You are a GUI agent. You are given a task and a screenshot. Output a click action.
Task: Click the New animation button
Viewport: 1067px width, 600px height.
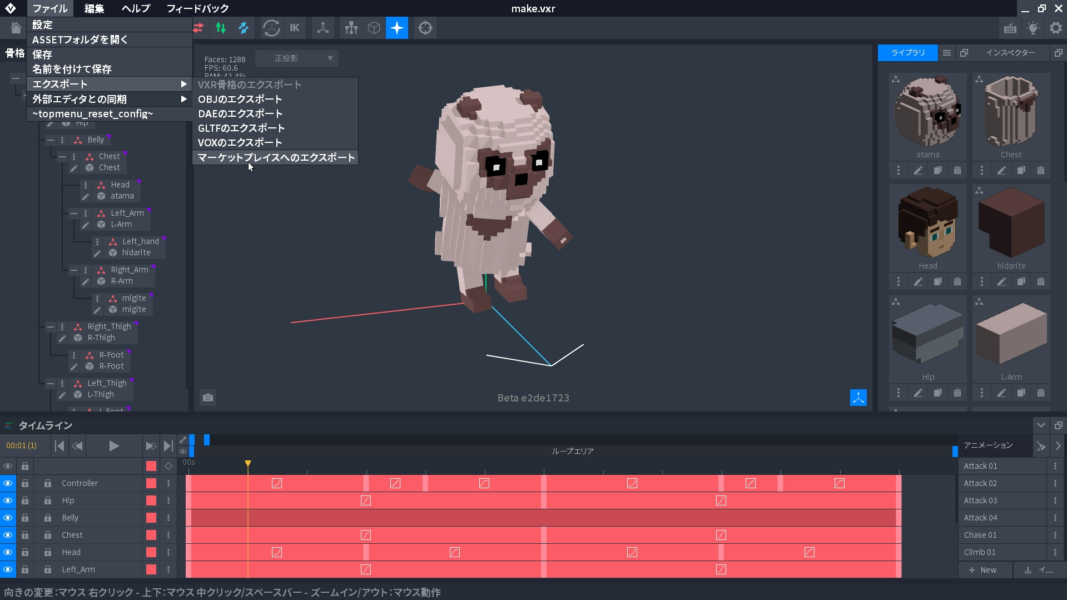(983, 569)
